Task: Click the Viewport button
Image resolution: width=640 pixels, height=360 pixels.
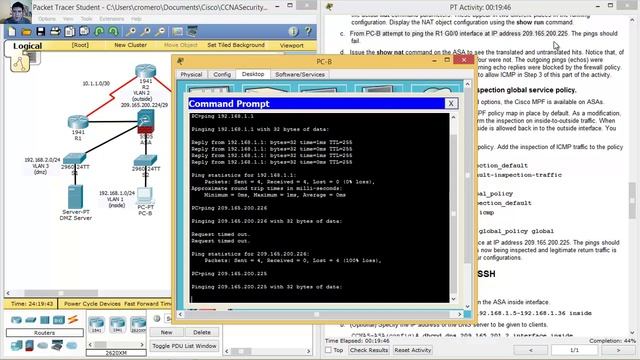Action: tap(291, 45)
